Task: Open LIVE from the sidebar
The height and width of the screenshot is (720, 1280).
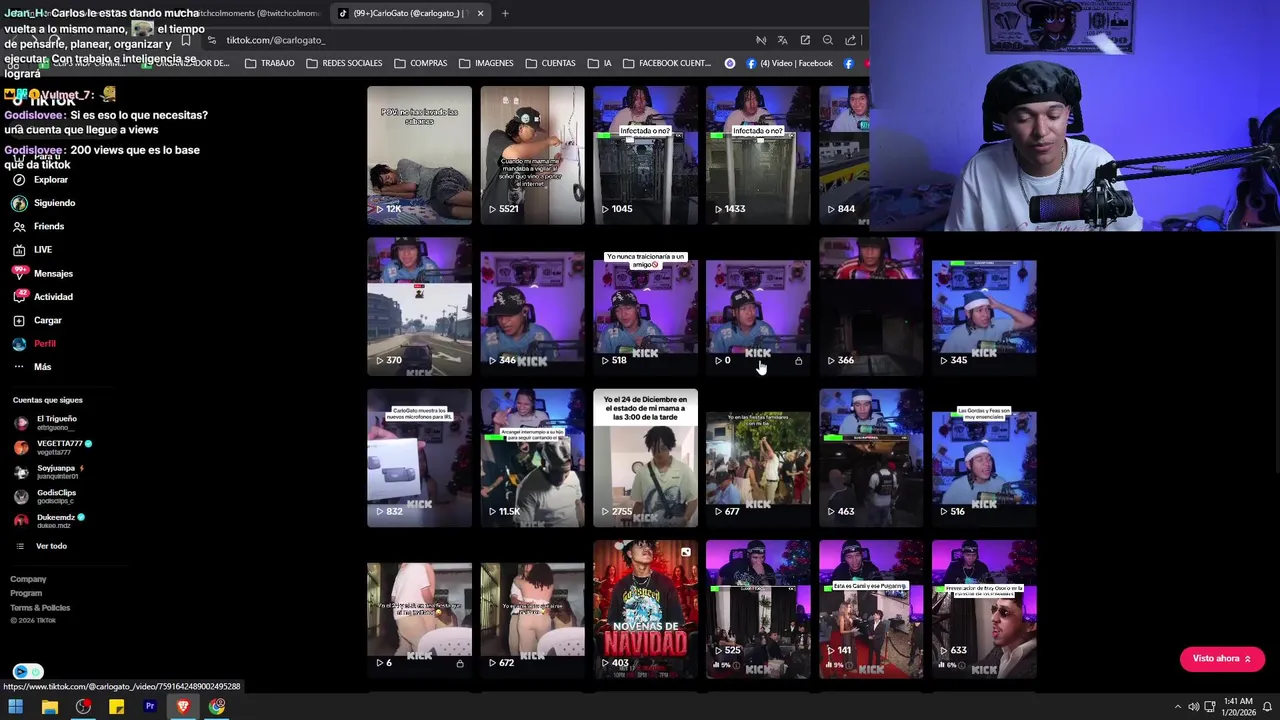Action: pyautogui.click(x=33, y=250)
